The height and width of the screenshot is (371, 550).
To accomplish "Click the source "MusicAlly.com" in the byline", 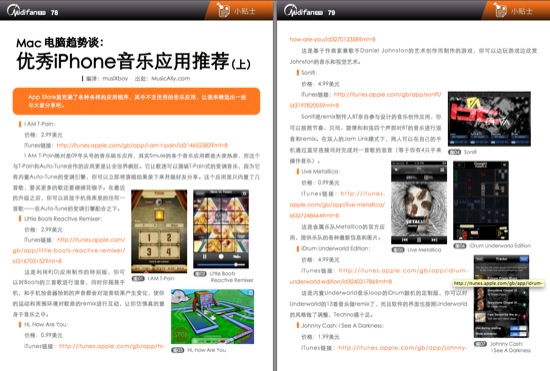I will coord(170,79).
